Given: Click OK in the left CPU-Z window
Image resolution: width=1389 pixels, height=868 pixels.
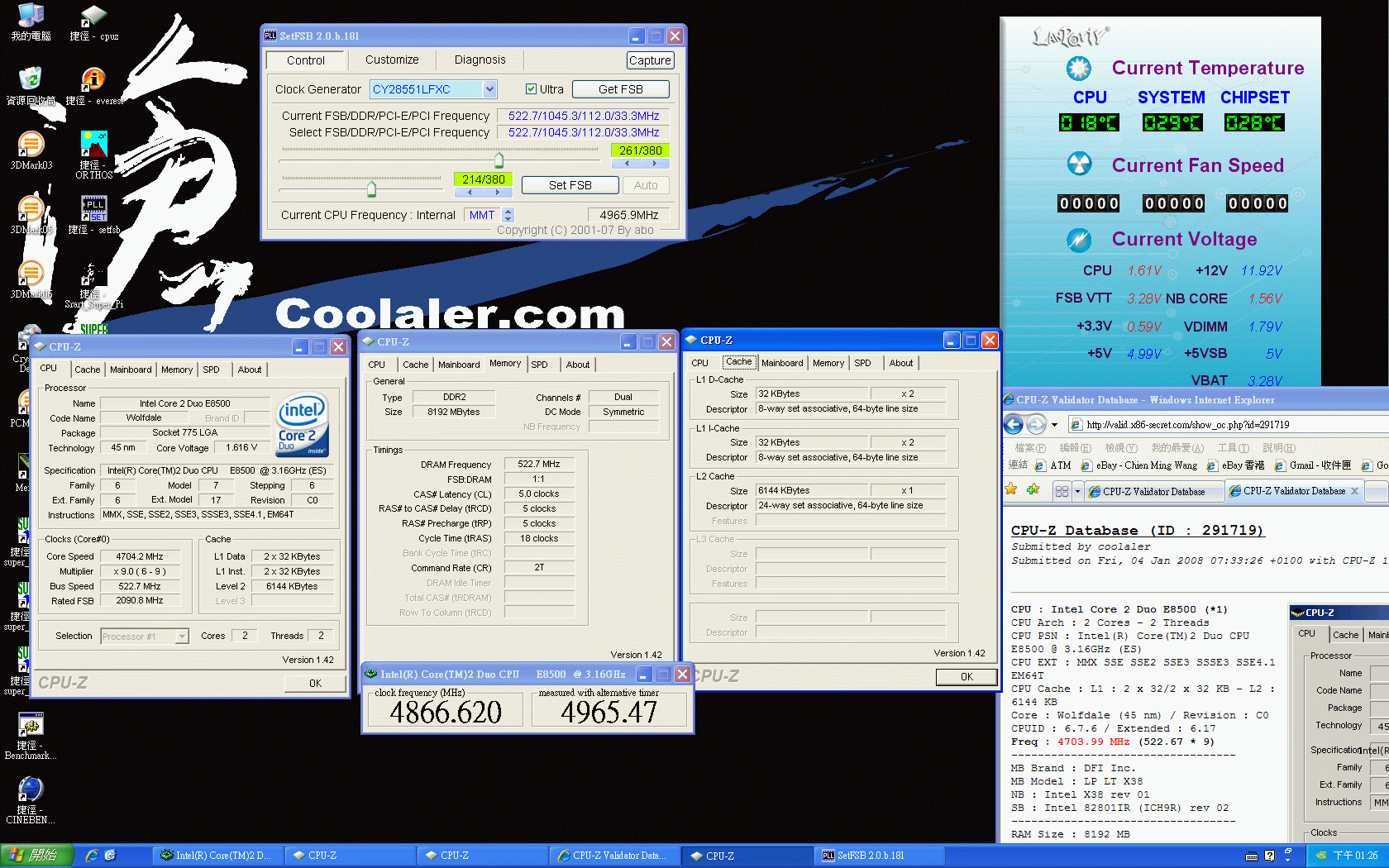Looking at the screenshot, I should pyautogui.click(x=315, y=684).
